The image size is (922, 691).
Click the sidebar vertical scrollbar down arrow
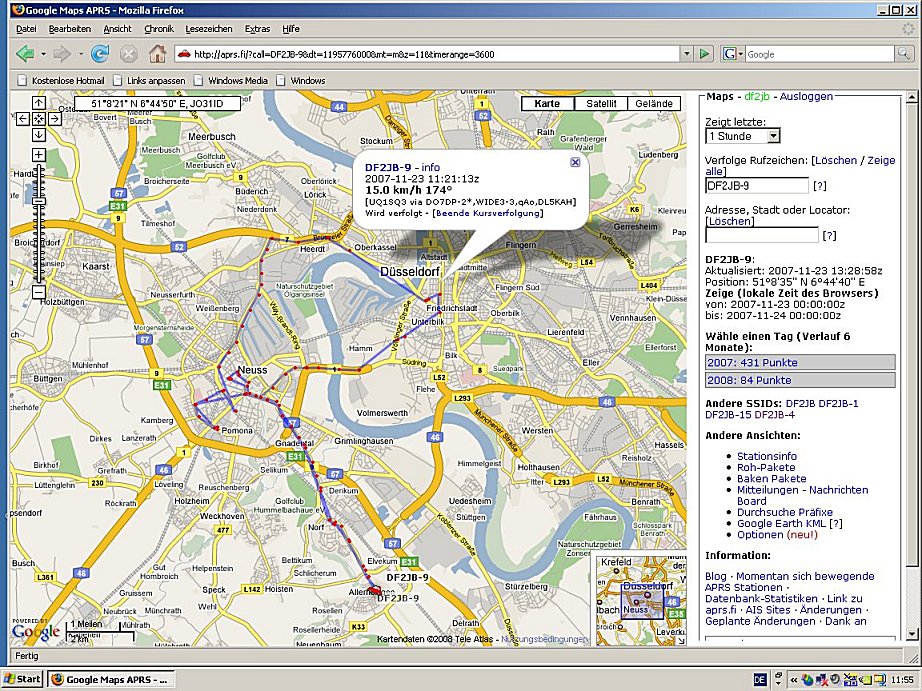click(911, 634)
